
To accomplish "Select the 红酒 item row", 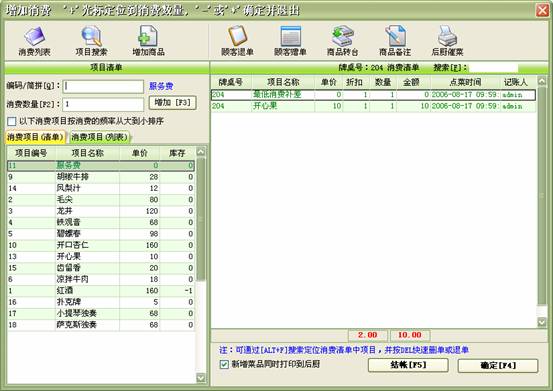I will (101, 291).
